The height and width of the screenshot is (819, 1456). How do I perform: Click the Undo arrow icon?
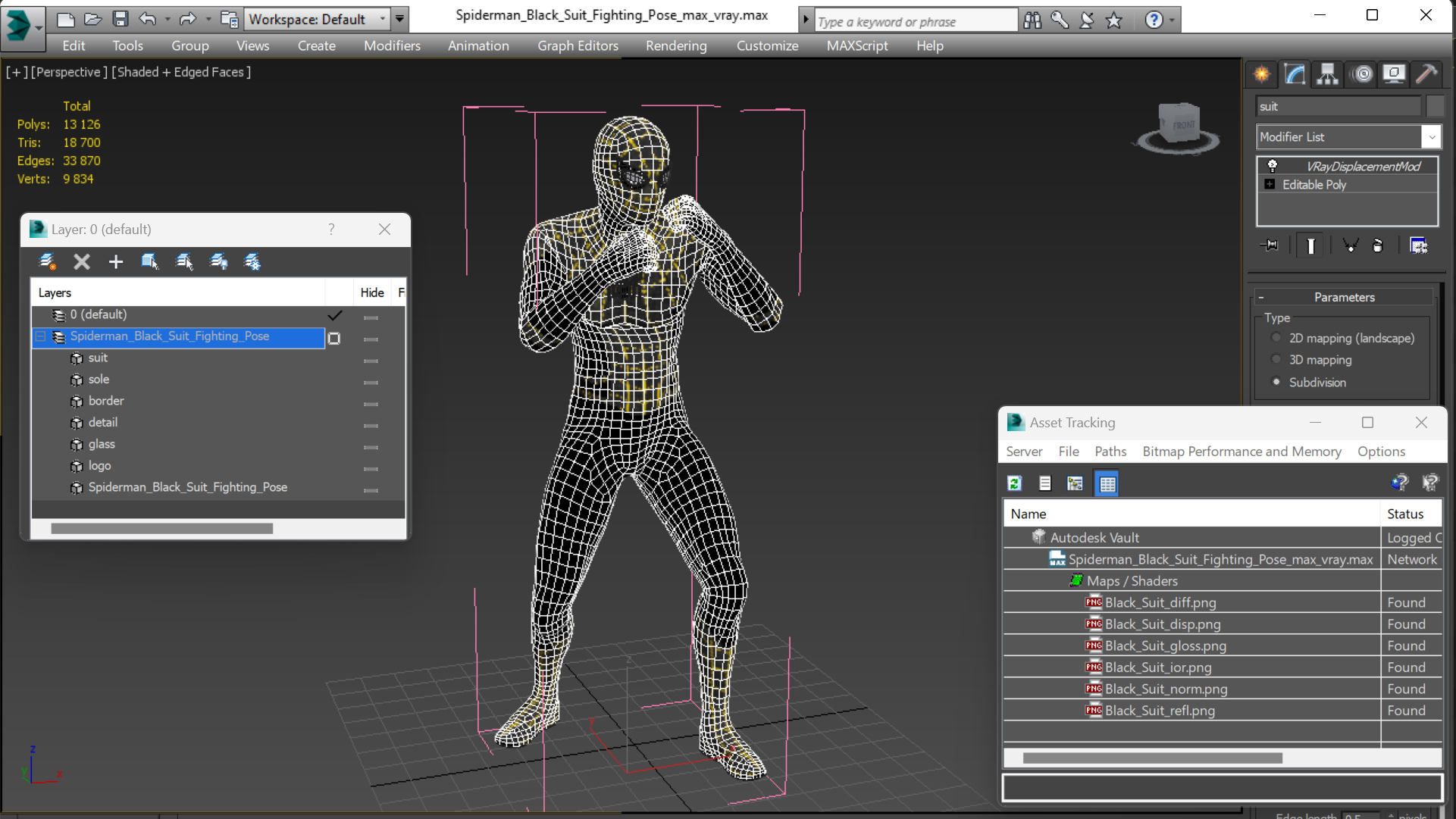tap(147, 19)
